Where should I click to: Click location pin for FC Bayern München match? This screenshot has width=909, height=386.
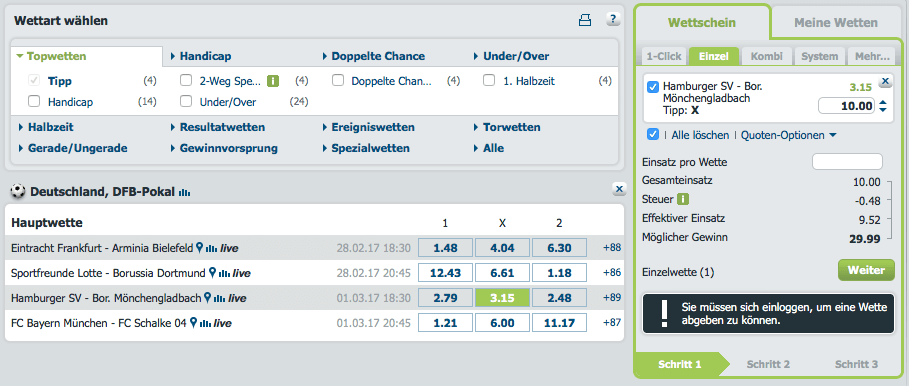click(x=193, y=323)
